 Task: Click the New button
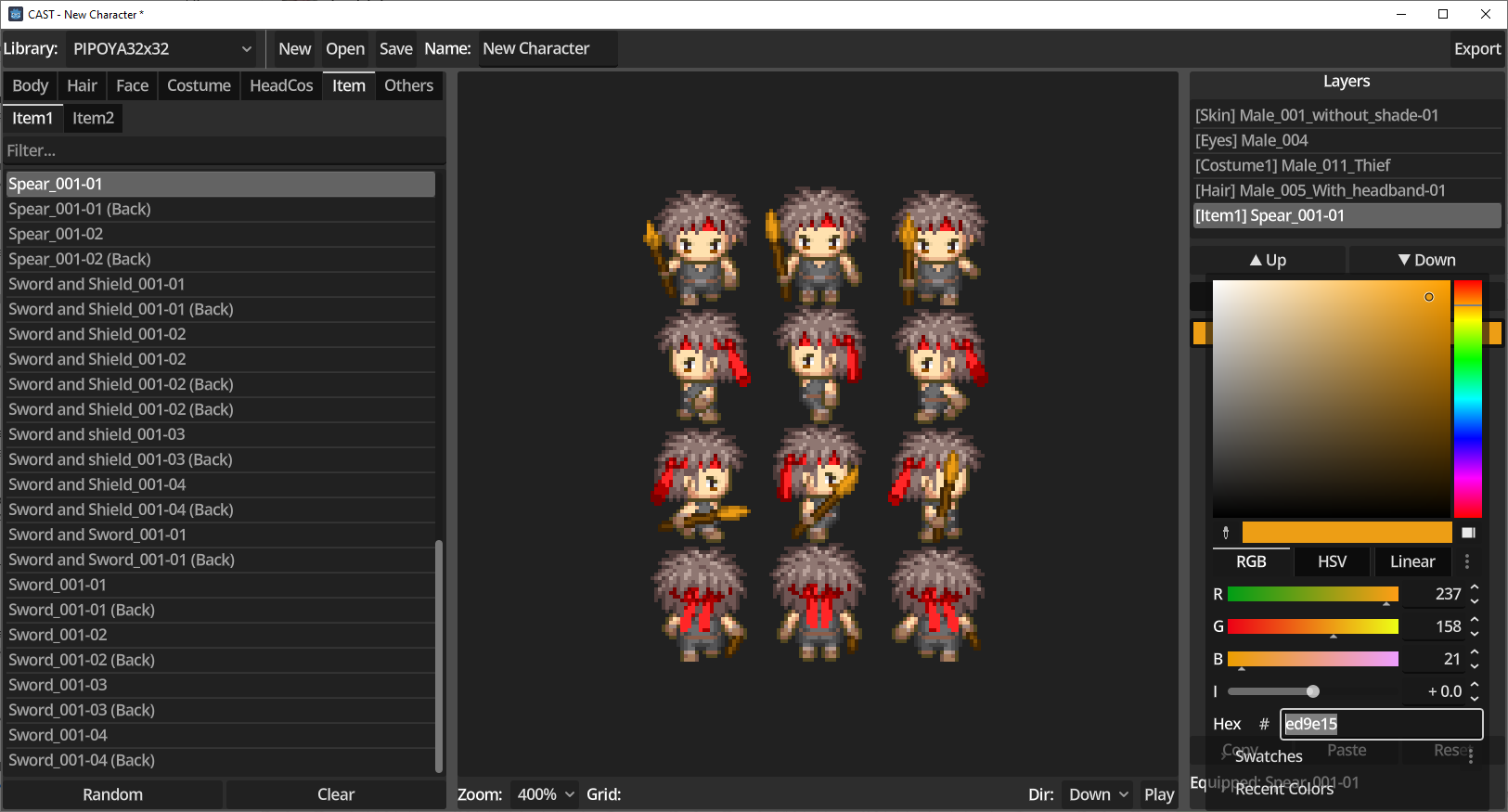[294, 49]
